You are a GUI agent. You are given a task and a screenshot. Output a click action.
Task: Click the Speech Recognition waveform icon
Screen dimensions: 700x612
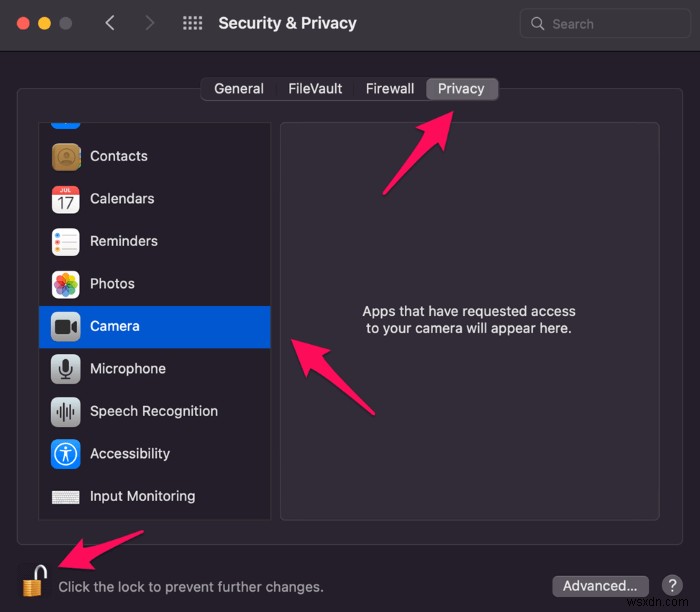tap(66, 411)
